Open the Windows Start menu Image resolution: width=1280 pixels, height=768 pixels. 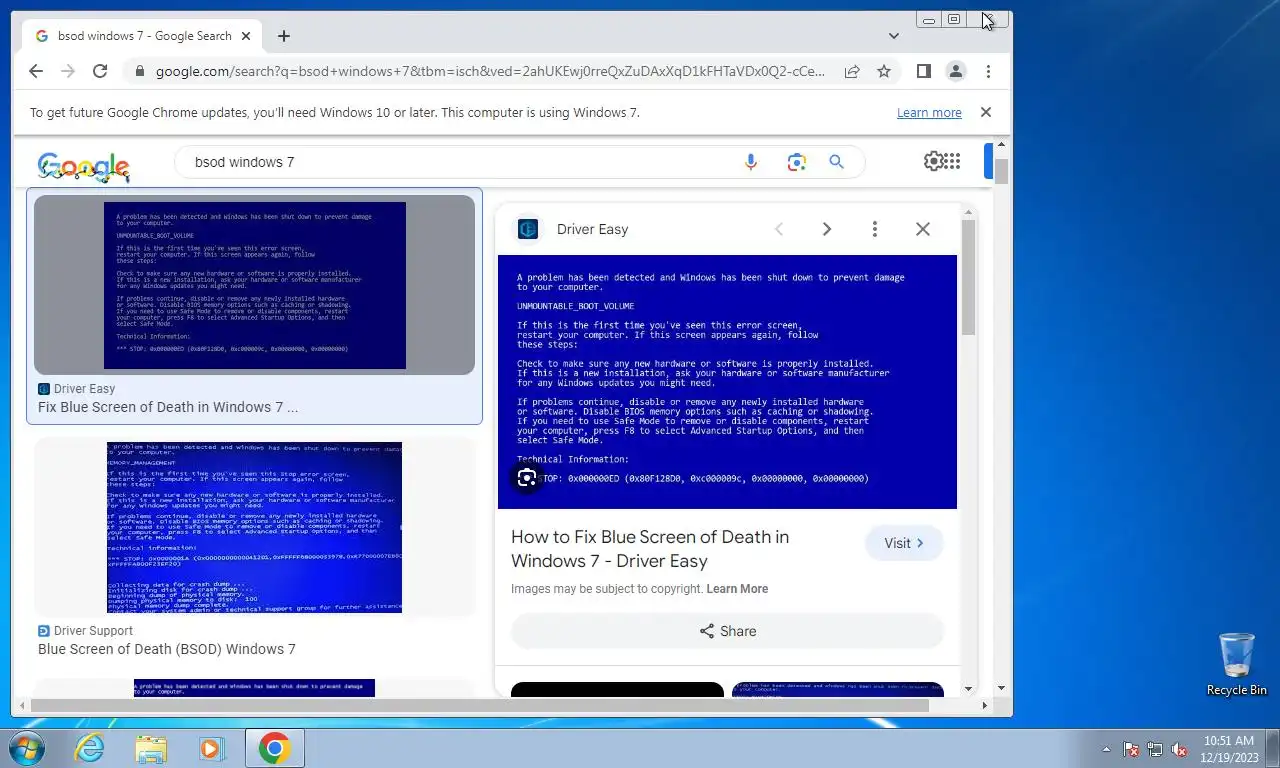click(25, 748)
